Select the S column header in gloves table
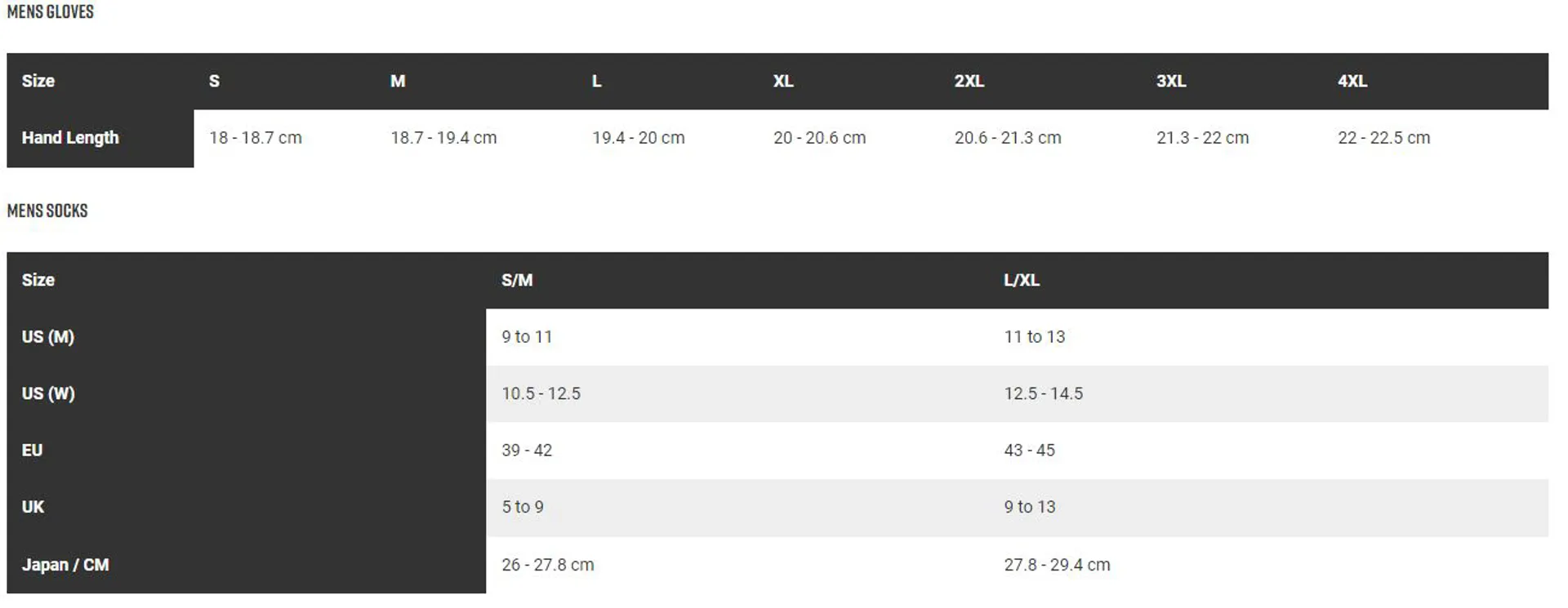The image size is (1568, 608). pos(214,81)
